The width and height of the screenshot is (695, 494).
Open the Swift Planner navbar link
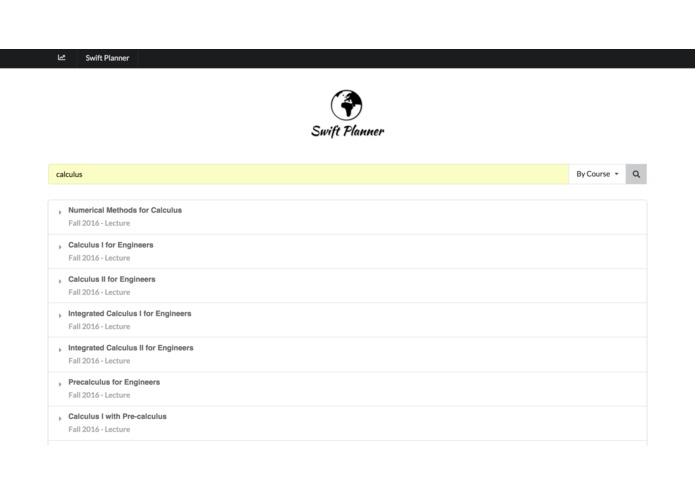click(x=107, y=58)
